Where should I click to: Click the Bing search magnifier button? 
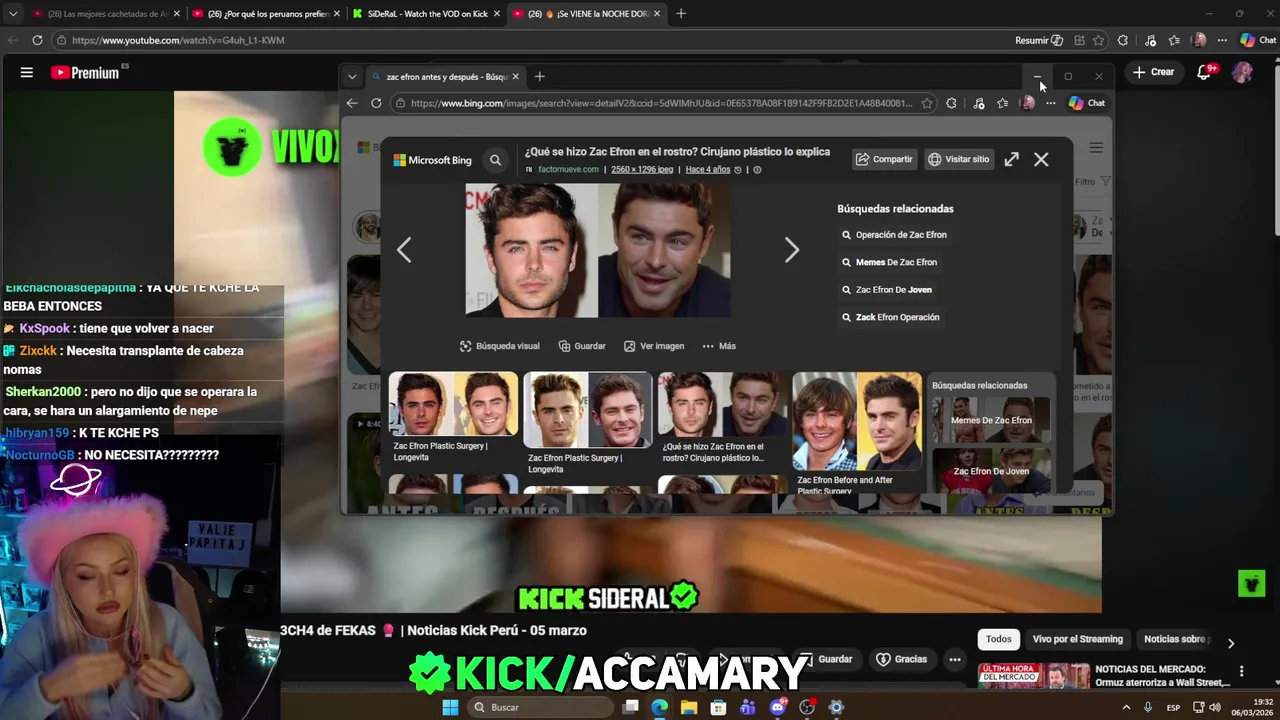coord(495,160)
